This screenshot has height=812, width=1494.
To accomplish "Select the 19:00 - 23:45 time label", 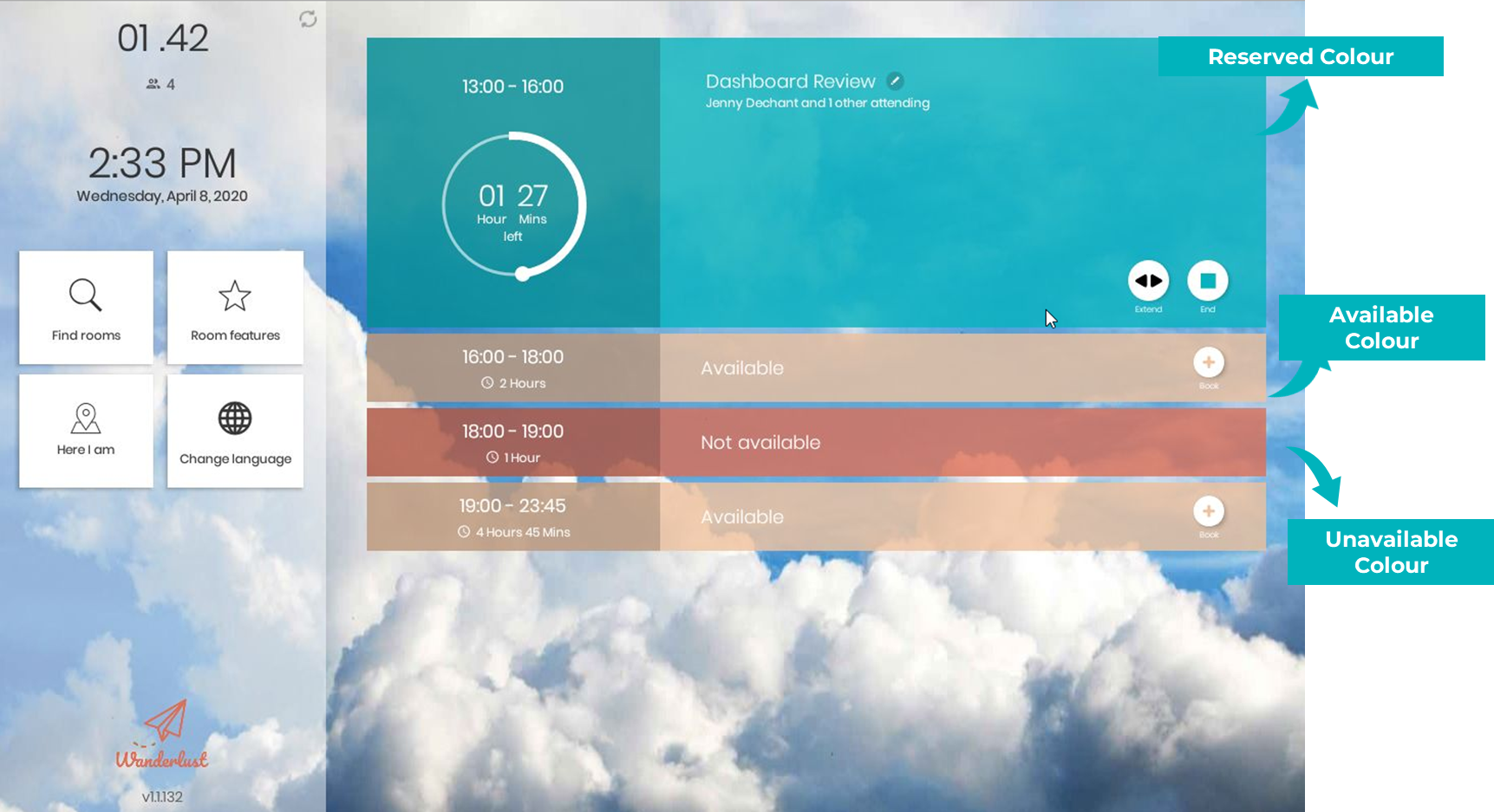I will click(512, 506).
